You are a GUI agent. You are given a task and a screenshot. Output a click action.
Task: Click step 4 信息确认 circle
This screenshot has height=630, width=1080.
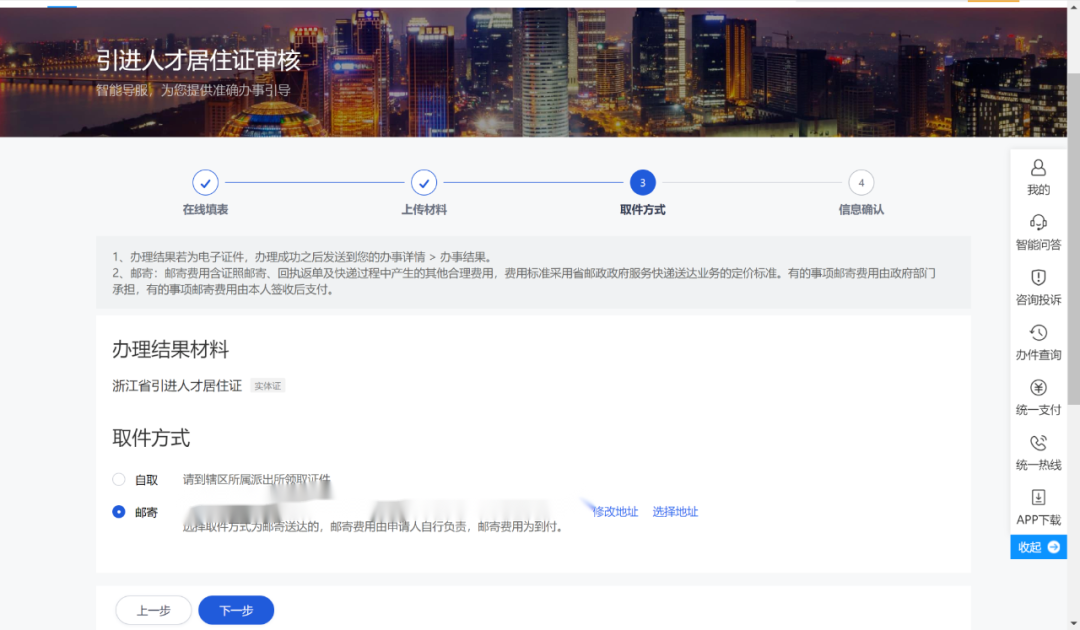(860, 183)
